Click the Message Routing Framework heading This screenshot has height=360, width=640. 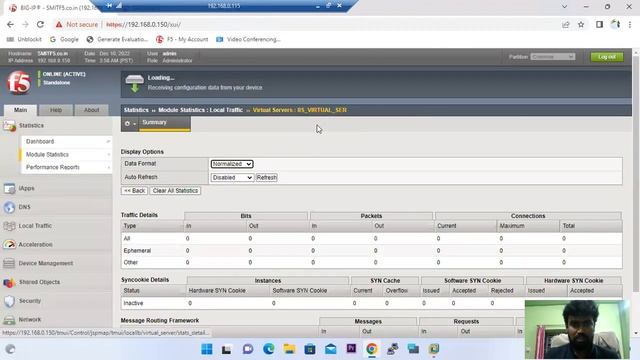point(160,320)
